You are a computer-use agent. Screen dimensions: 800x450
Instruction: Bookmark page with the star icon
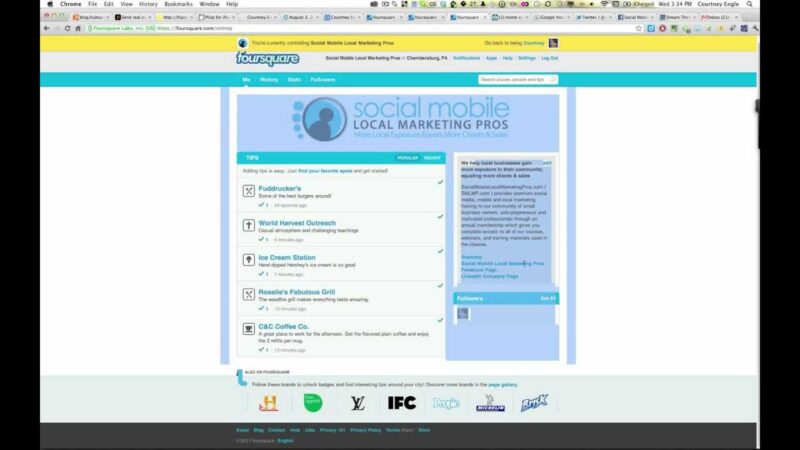(639, 29)
